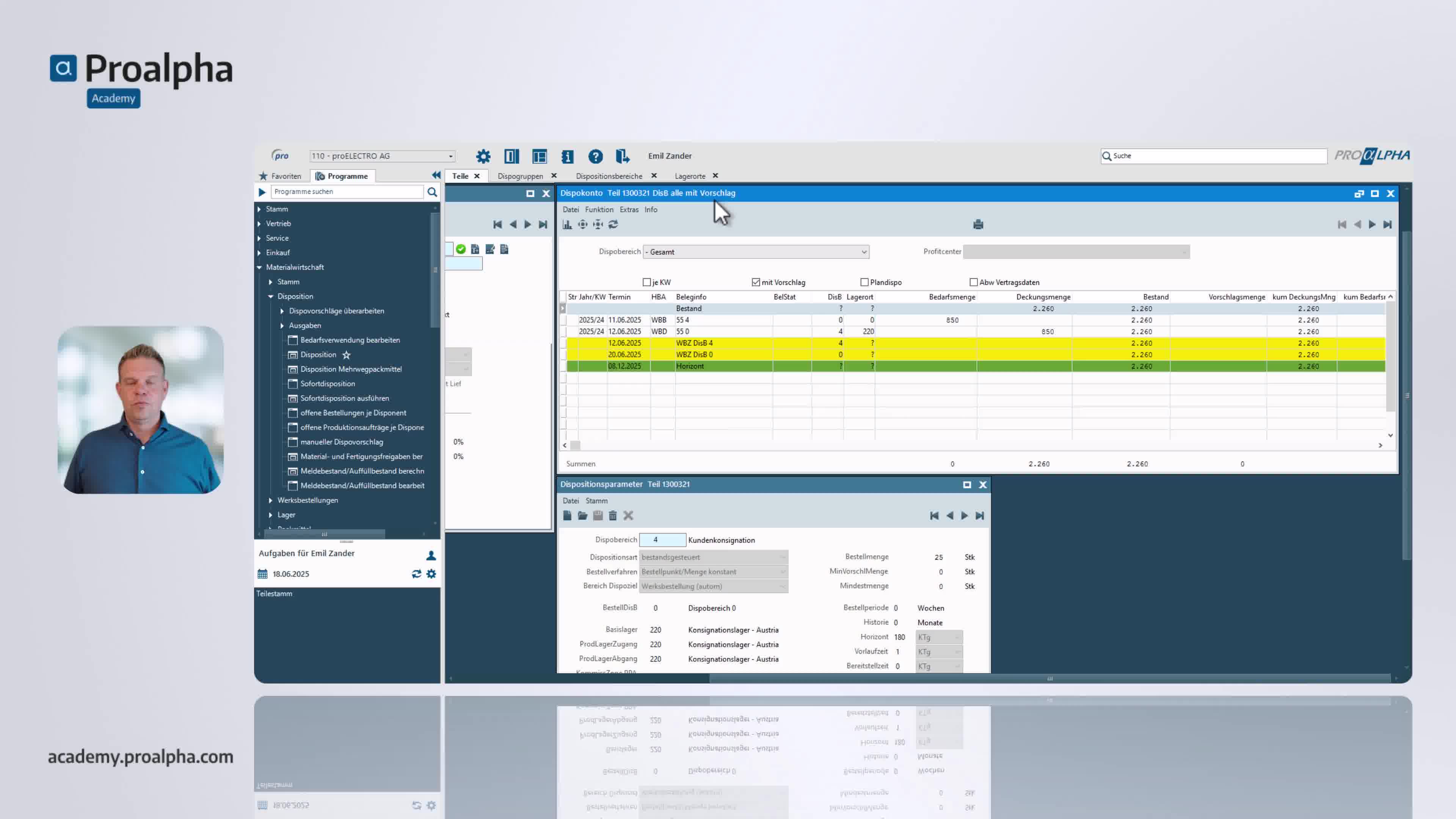Toggle the Plandispo checkbox
This screenshot has height=819, width=1456.
864,282
